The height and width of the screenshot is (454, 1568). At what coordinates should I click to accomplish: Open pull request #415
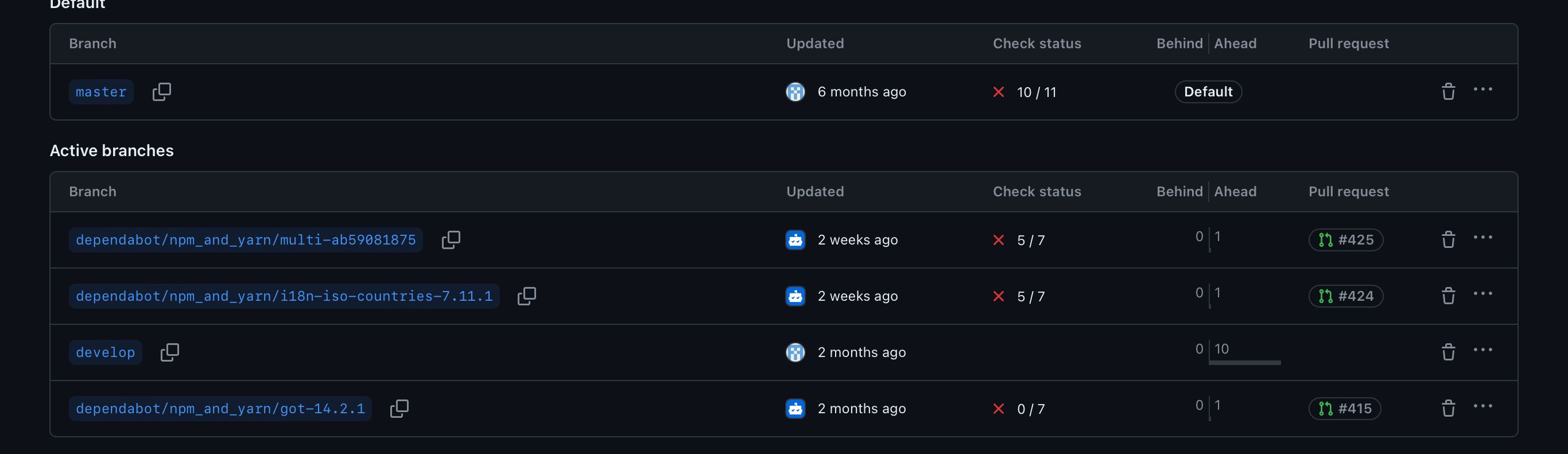[1345, 408]
